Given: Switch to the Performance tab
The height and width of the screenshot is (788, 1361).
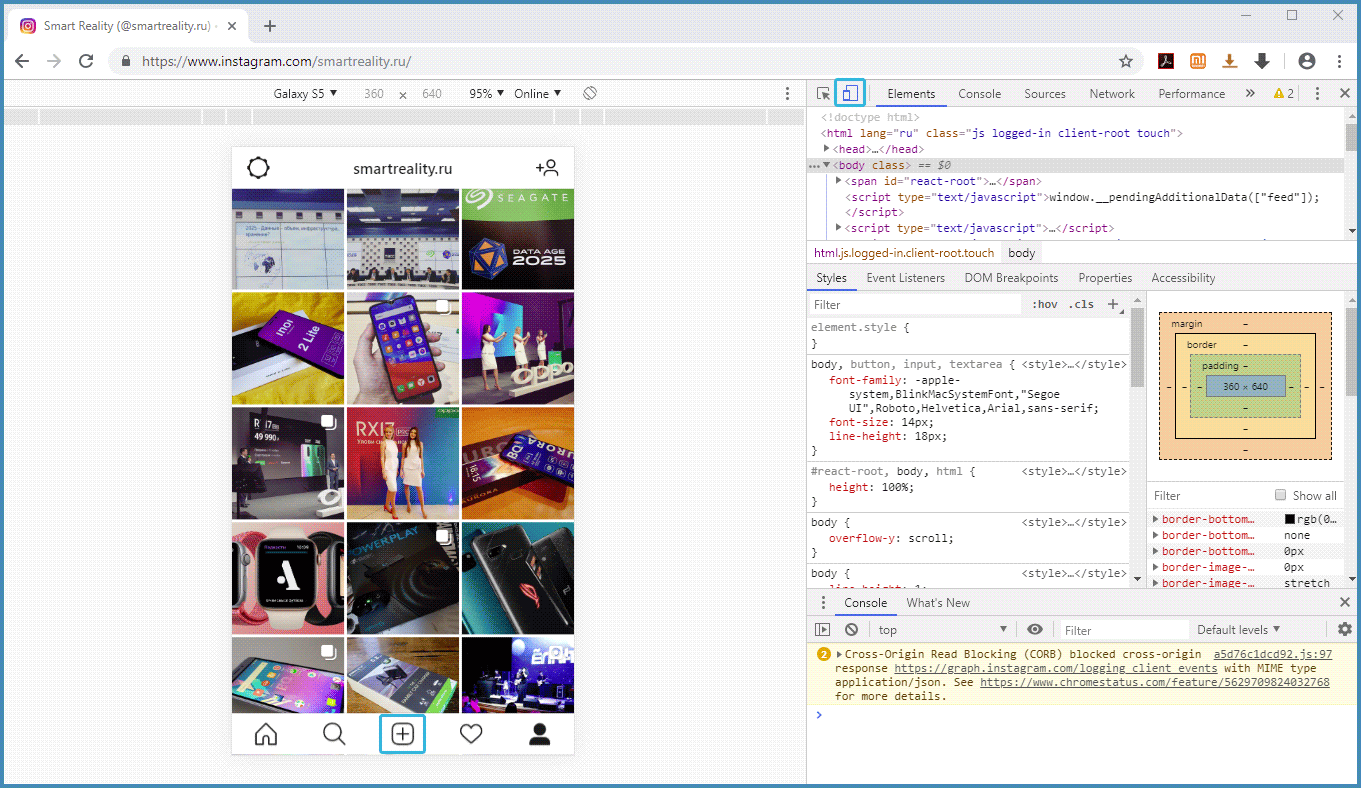Looking at the screenshot, I should point(1191,93).
